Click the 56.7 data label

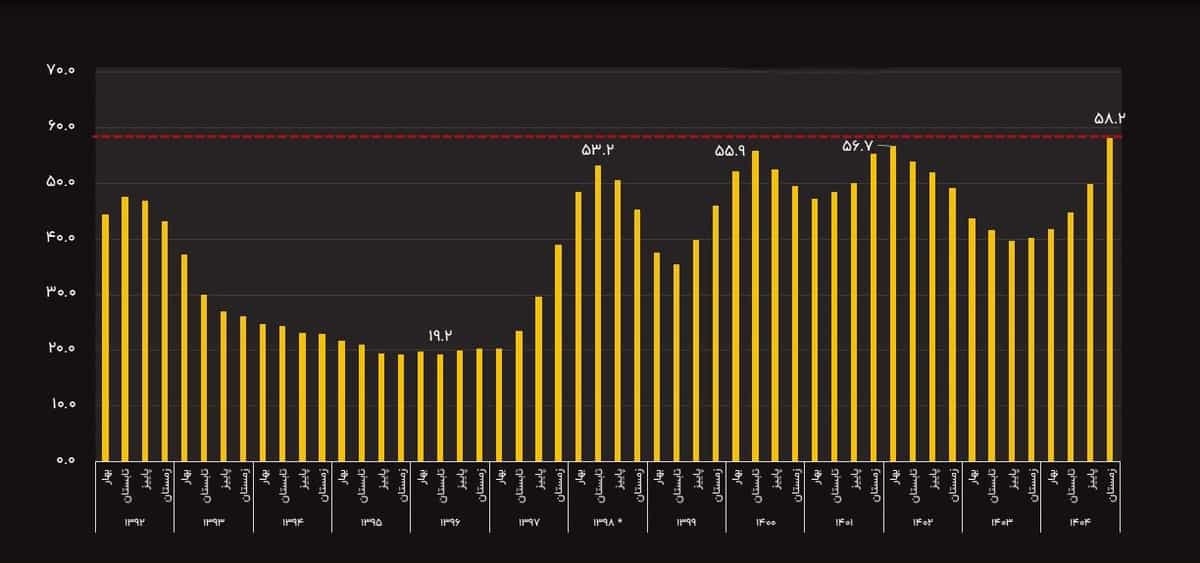point(857,146)
